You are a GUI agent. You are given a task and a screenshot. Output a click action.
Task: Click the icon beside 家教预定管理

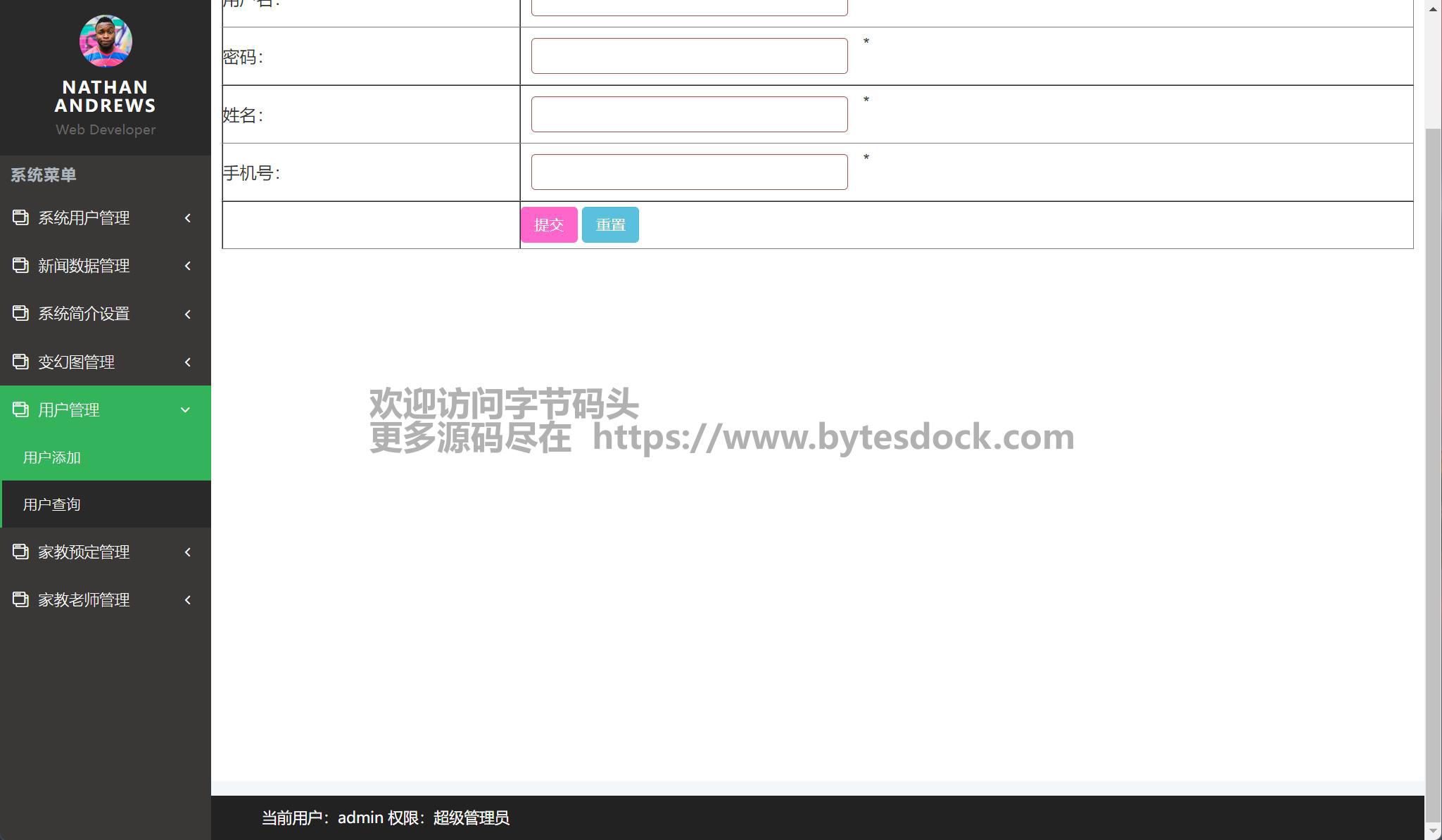coord(20,552)
